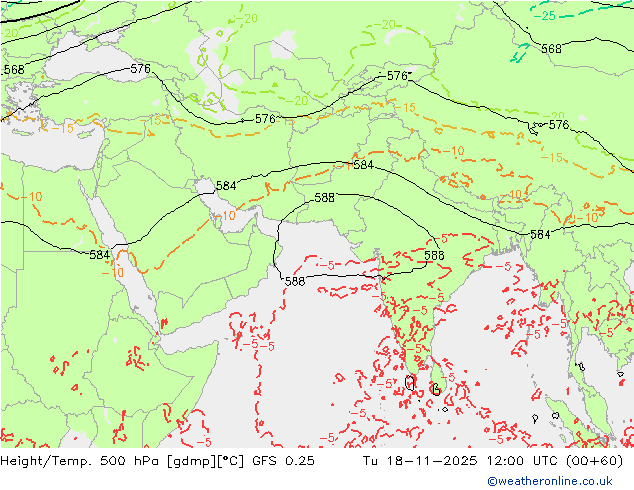This screenshot has width=634, height=490.
Task: Click the "588" contour label over central India
Action: pos(434,256)
